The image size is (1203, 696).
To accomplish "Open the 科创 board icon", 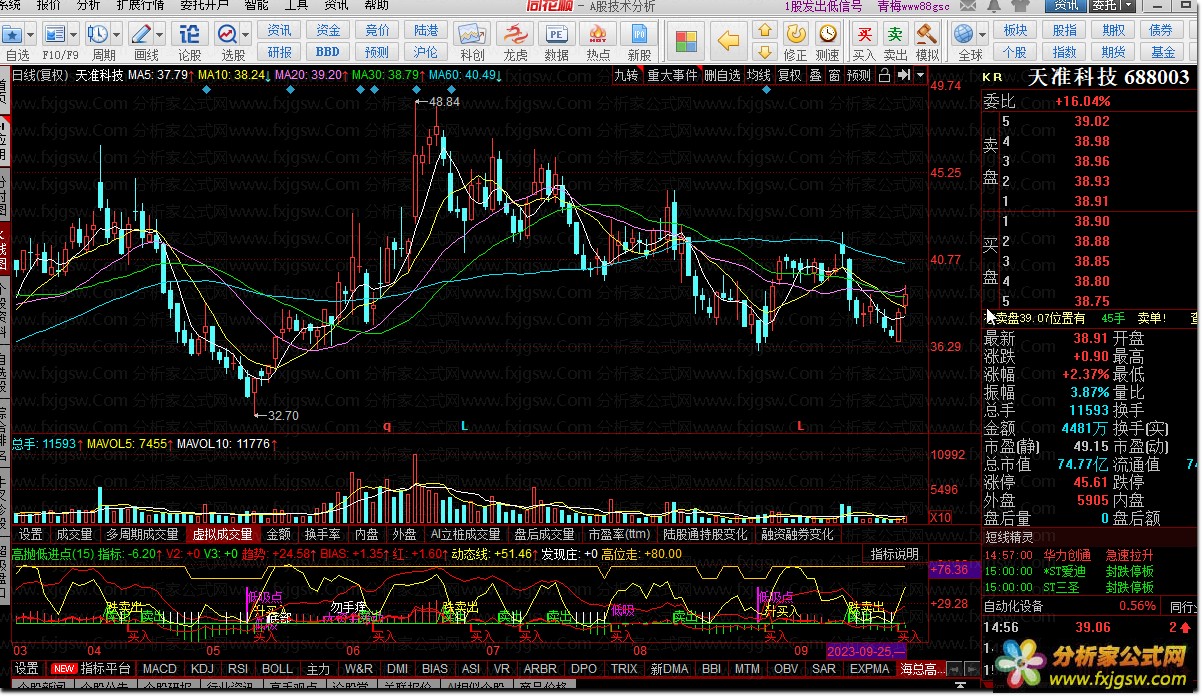I will [x=473, y=35].
